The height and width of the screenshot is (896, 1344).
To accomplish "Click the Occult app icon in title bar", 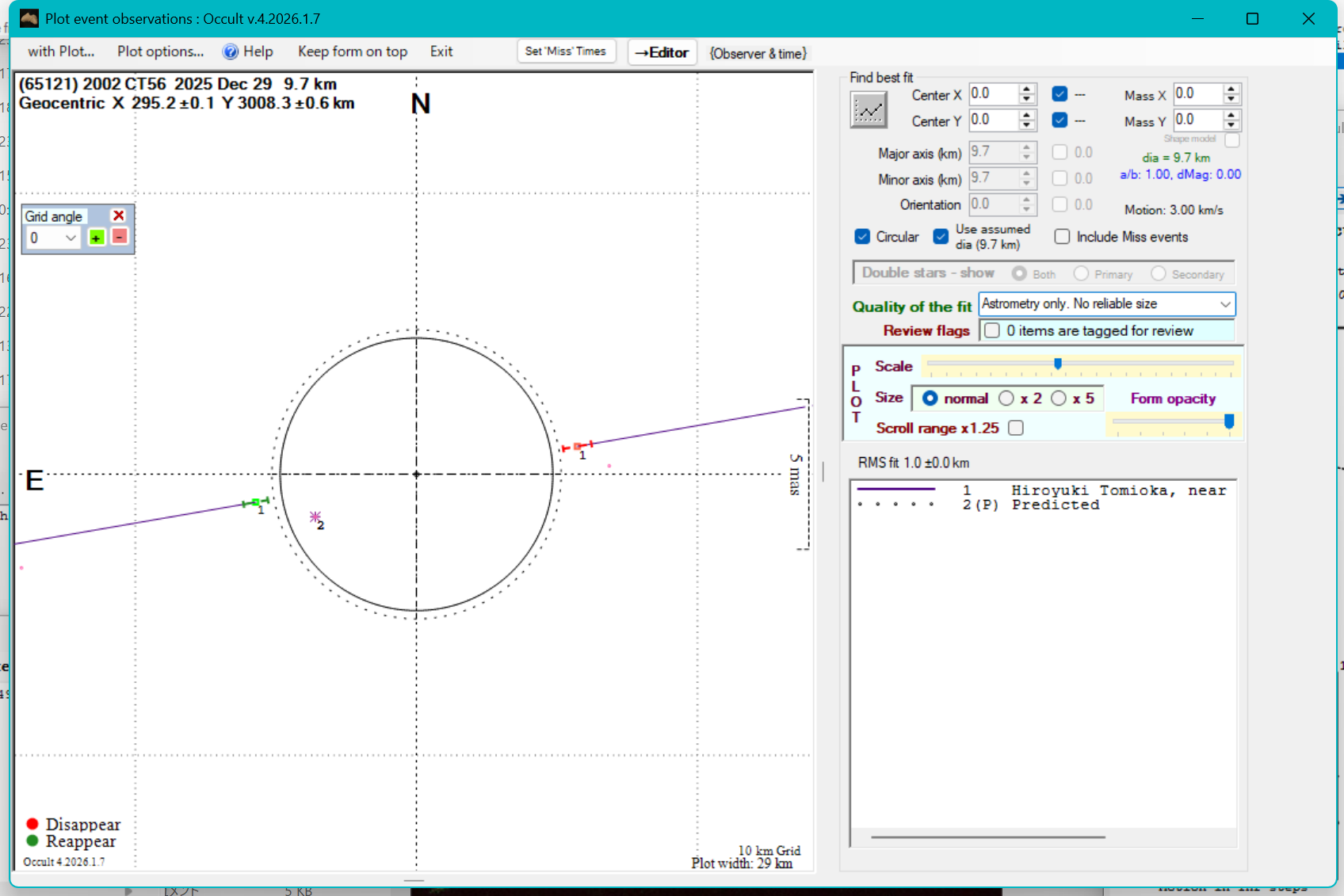I will click(29, 18).
